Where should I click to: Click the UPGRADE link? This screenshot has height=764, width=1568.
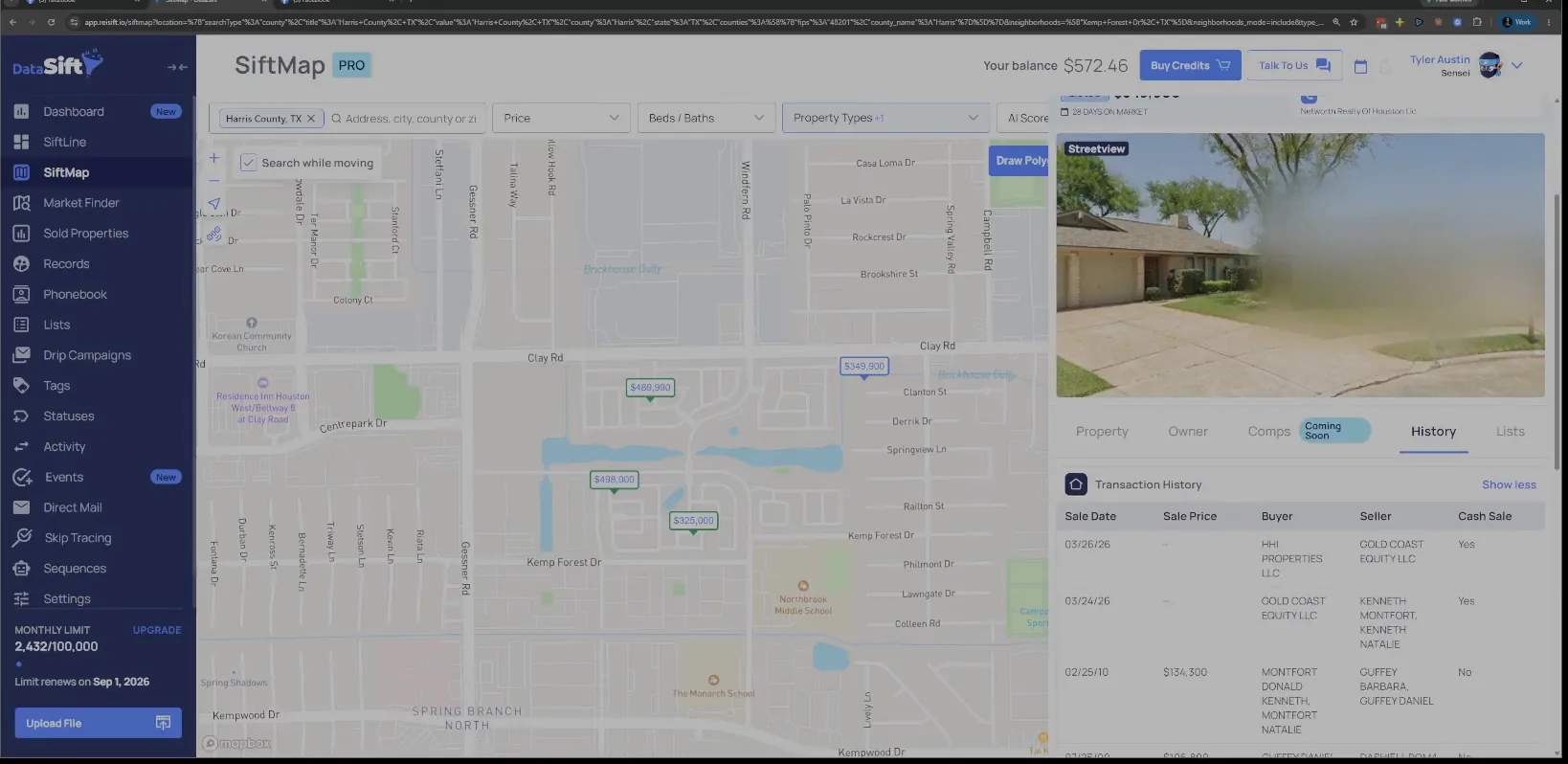[x=157, y=630]
